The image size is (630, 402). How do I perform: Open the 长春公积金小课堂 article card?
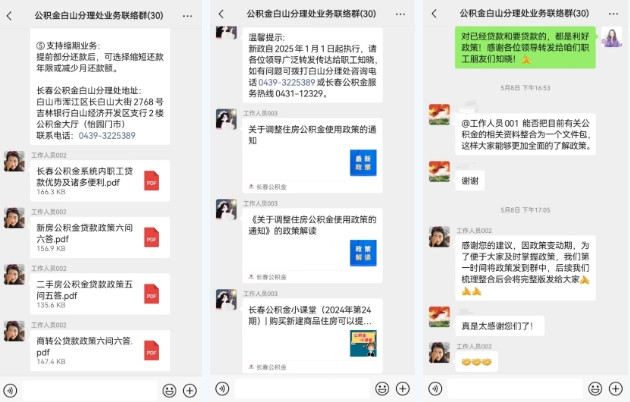312,336
